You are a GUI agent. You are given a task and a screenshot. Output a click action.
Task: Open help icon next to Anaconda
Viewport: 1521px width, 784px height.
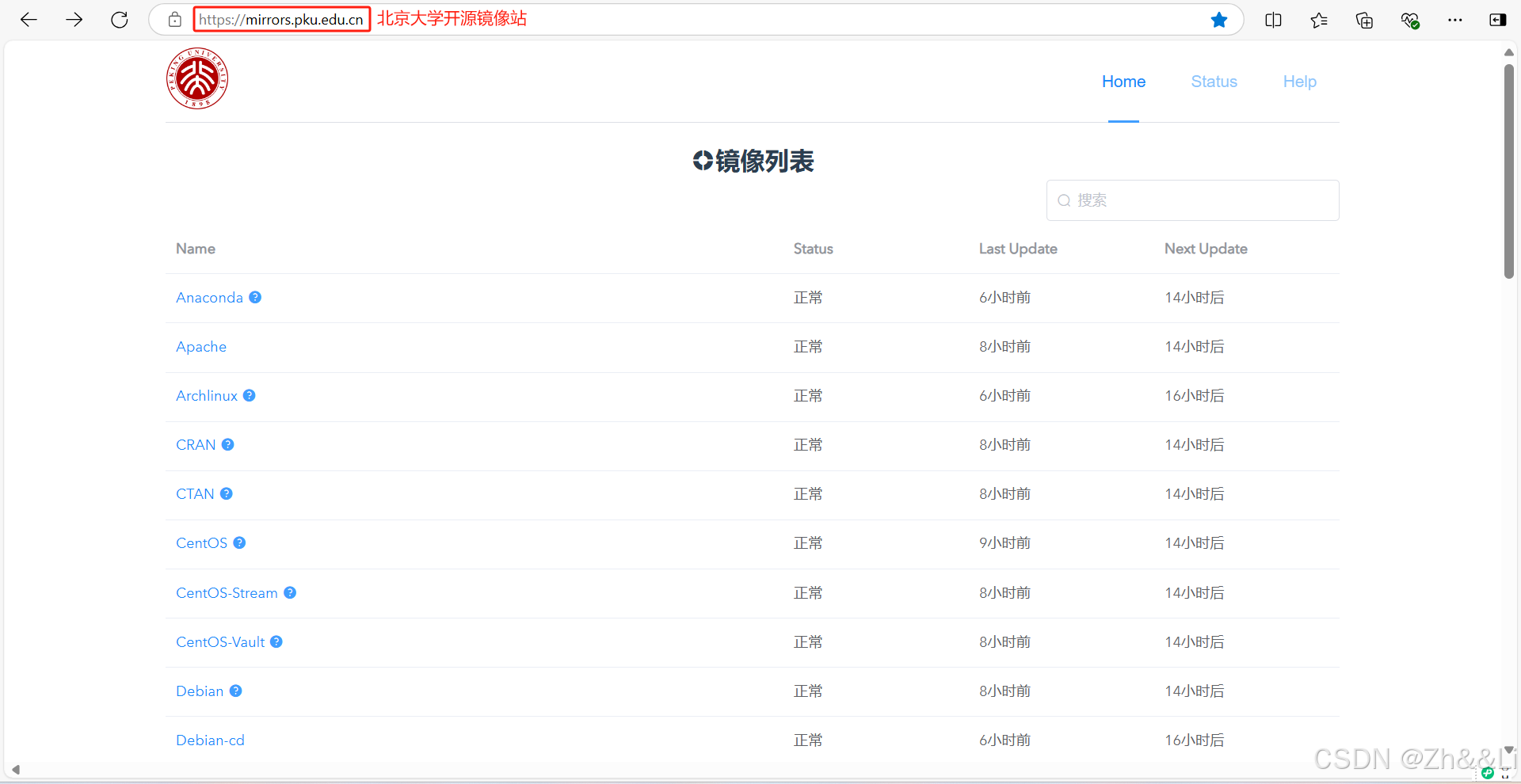coord(255,297)
